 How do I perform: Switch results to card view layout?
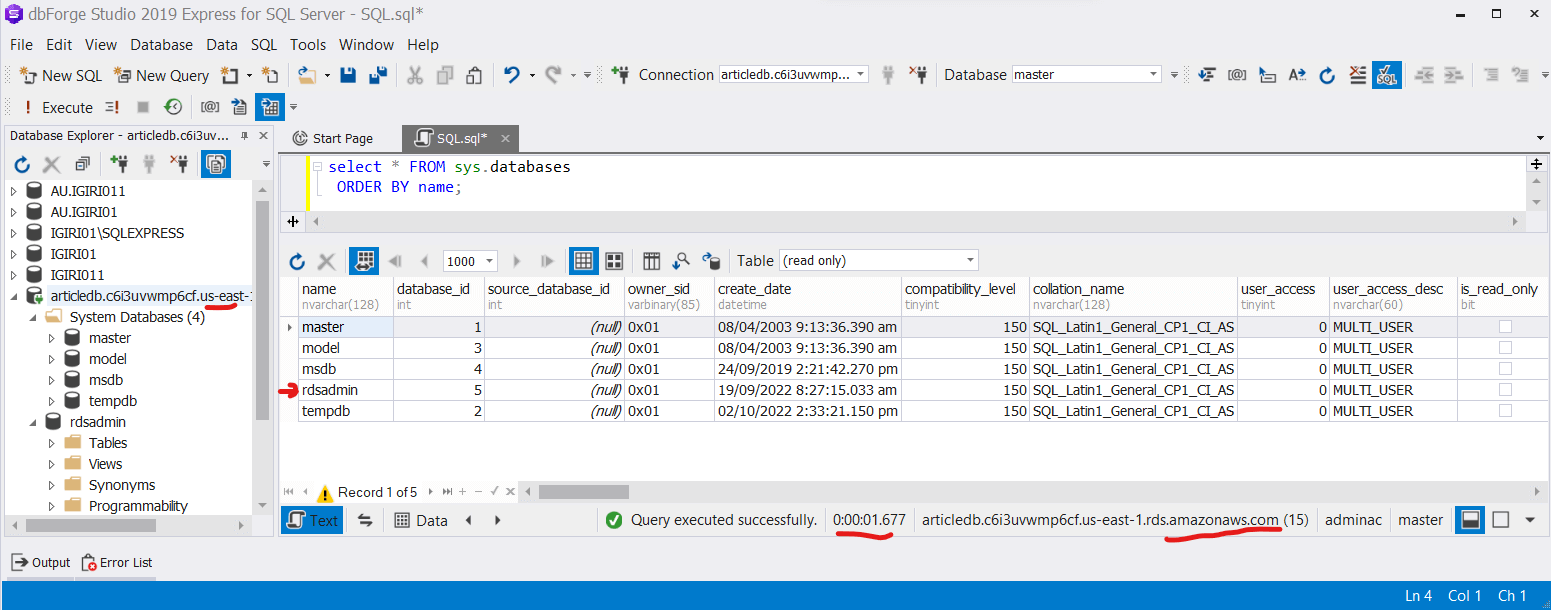[x=614, y=261]
